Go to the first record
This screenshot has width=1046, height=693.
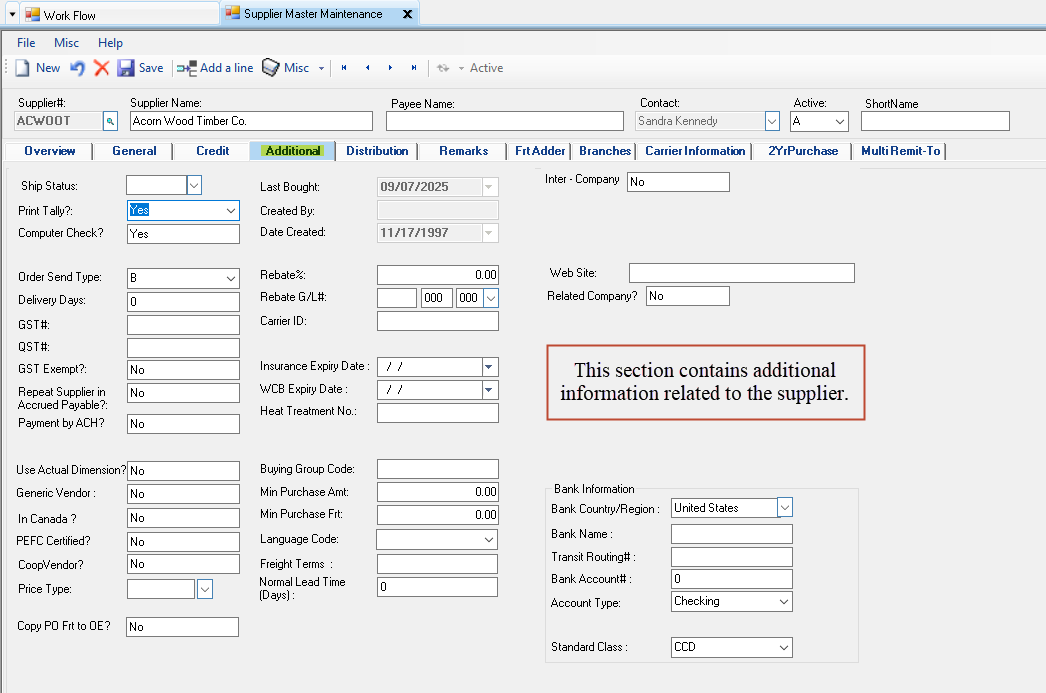coord(344,68)
